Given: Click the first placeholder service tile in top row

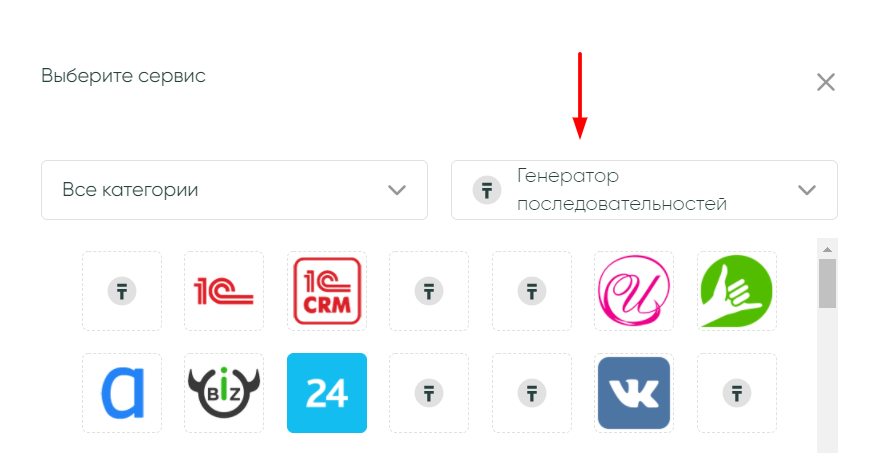Looking at the screenshot, I should click(122, 291).
